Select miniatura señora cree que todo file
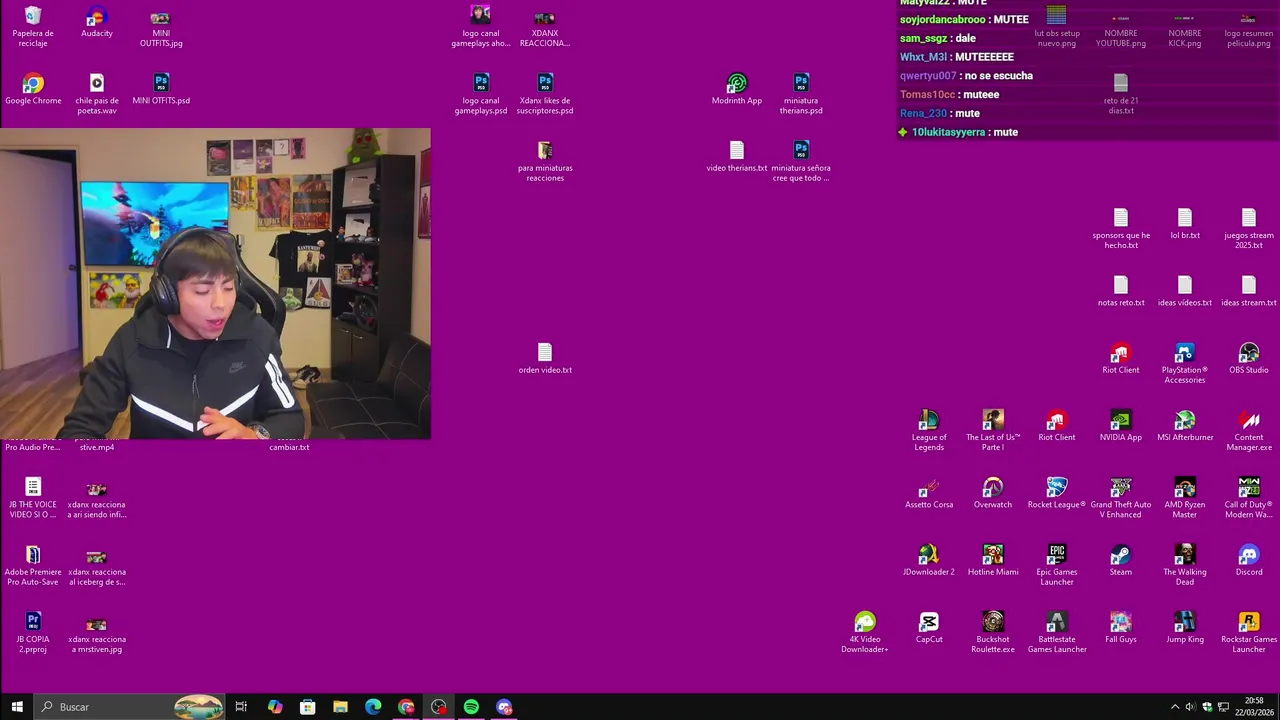Image resolution: width=1280 pixels, height=720 pixels. [x=801, y=160]
